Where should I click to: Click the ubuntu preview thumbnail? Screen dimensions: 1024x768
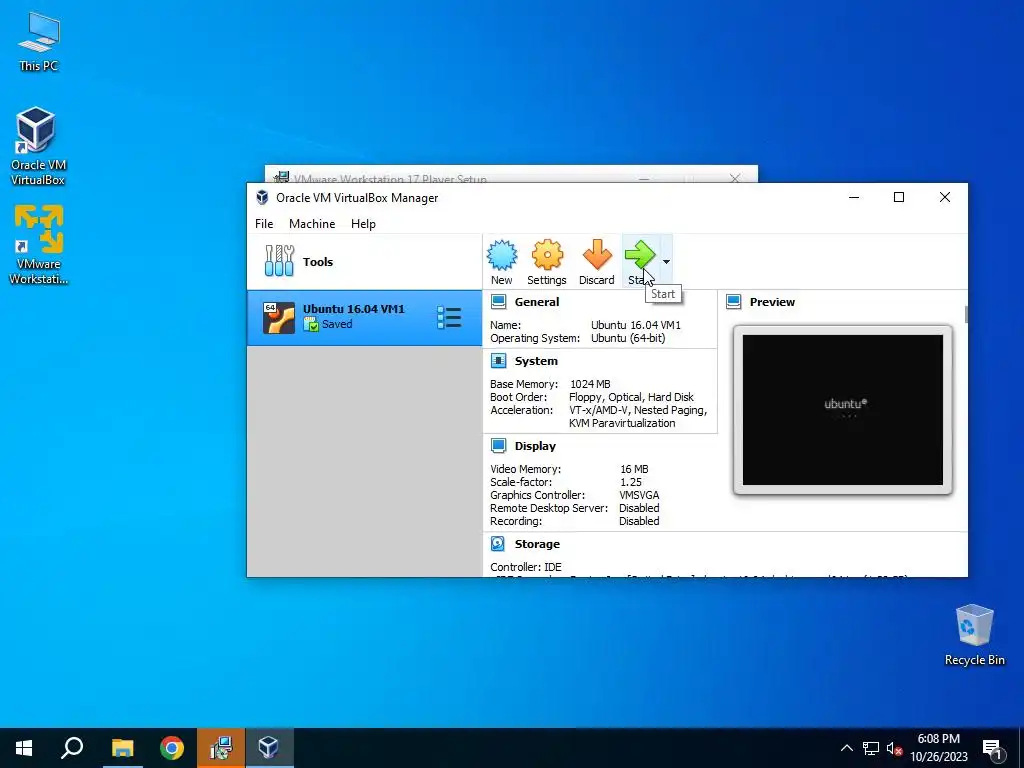842,409
